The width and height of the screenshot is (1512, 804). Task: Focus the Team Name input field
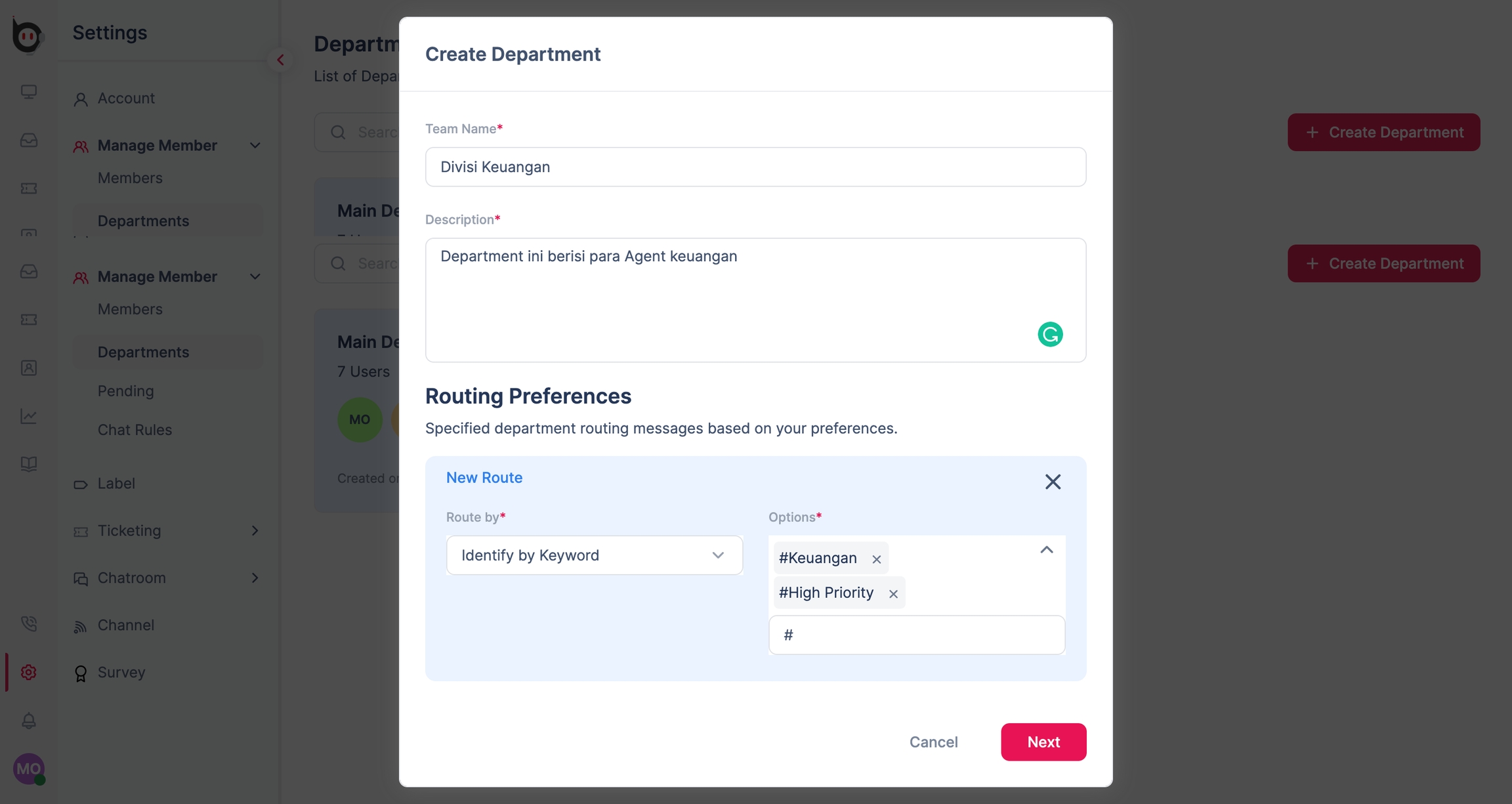755,167
